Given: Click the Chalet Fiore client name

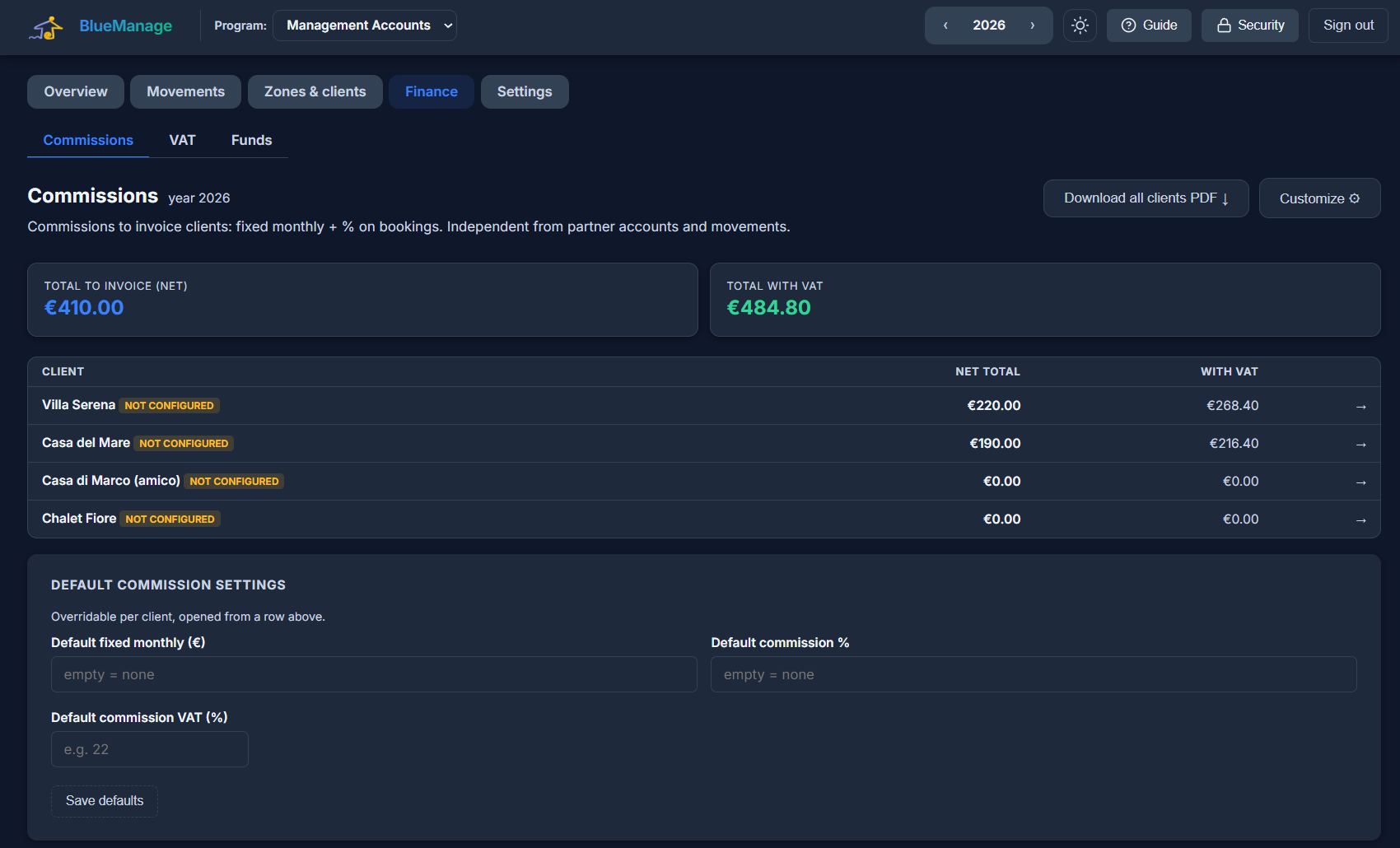Looking at the screenshot, I should 79,519.
